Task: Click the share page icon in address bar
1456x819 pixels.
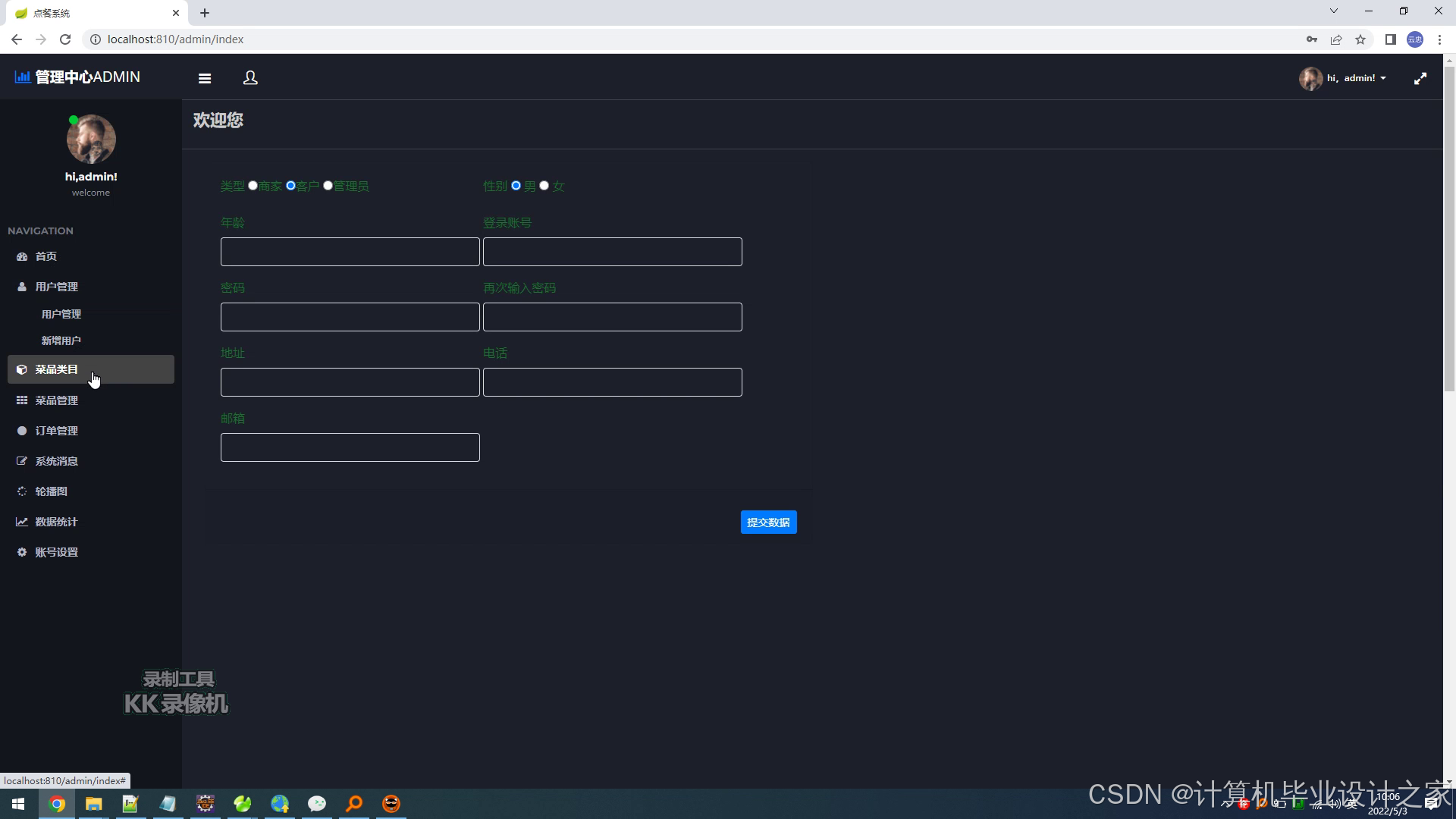Action: coord(1336,39)
